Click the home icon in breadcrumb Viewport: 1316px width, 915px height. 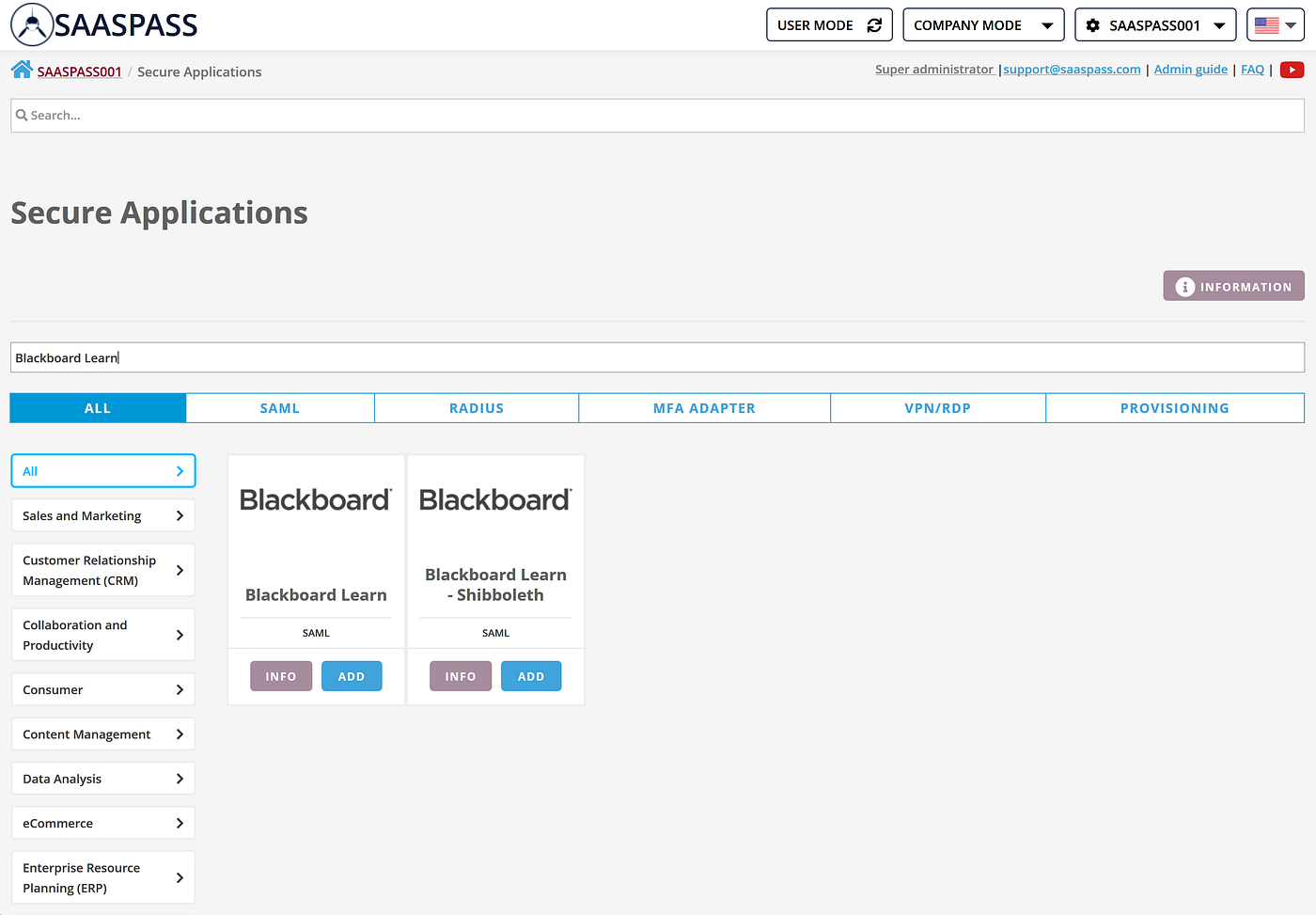click(x=22, y=70)
